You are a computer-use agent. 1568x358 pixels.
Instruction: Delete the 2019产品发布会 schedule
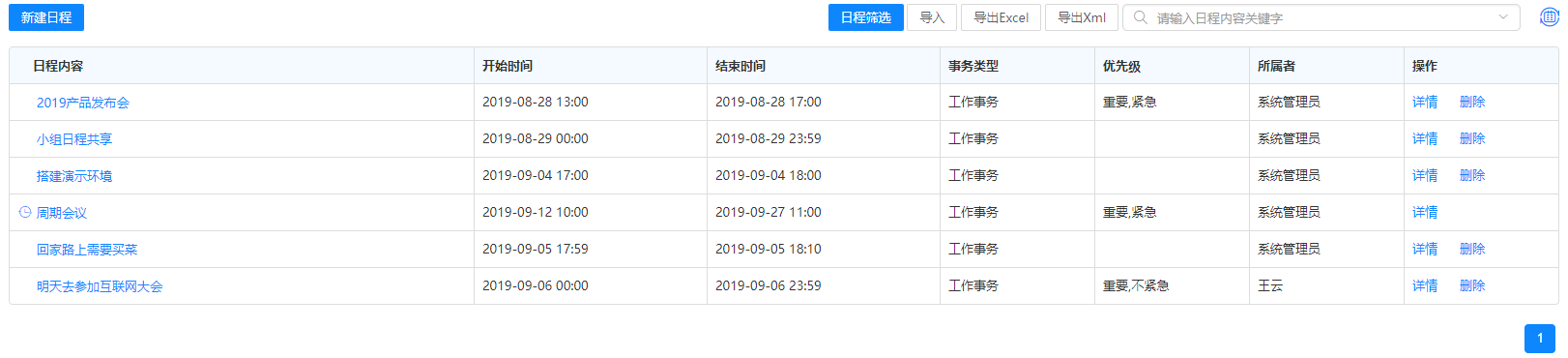coord(1472,102)
